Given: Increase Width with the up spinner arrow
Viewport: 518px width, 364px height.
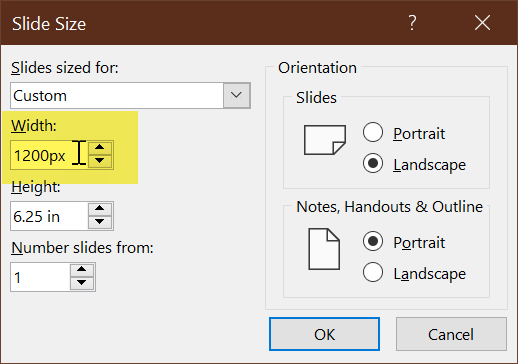Looking at the screenshot, I should [100, 148].
